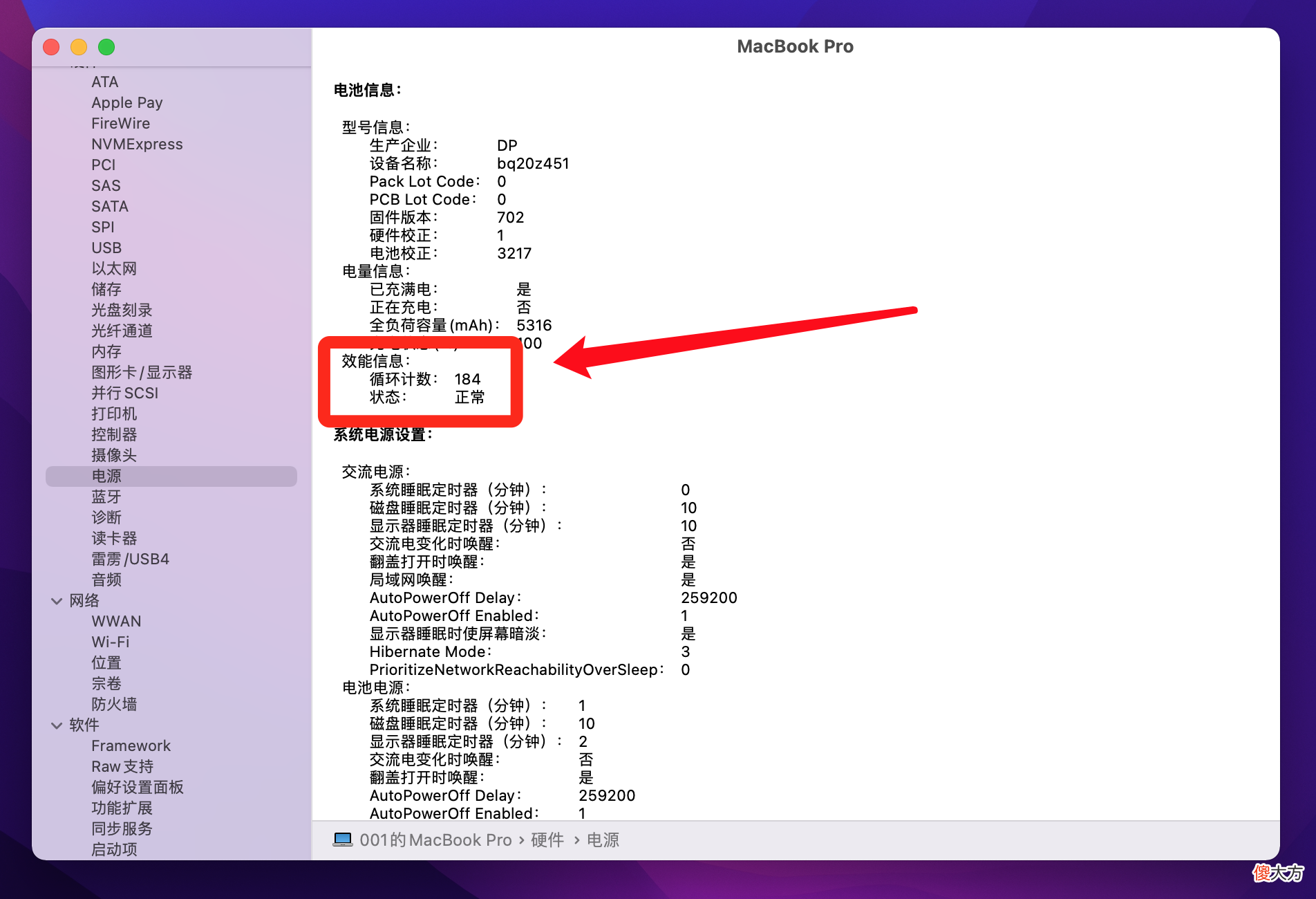This screenshot has height=899, width=1316.
Task: Click the device name value bq20z451
Action: click(x=533, y=163)
